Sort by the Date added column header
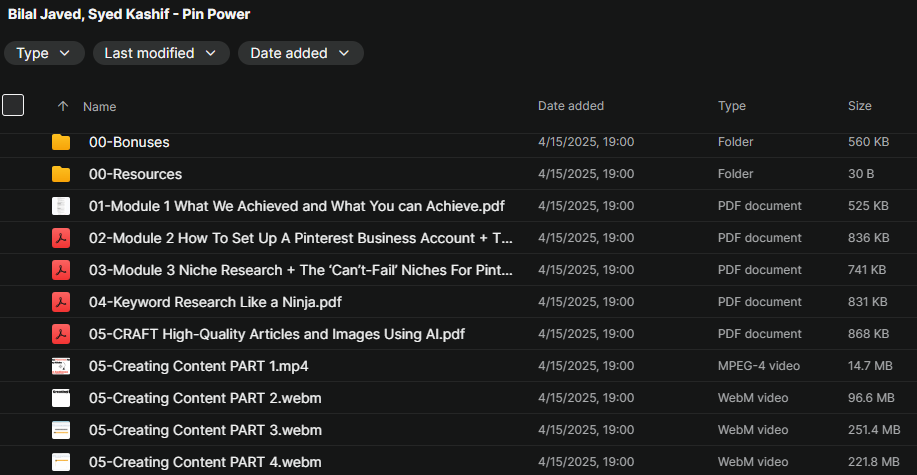This screenshot has width=917, height=475. [x=570, y=106]
